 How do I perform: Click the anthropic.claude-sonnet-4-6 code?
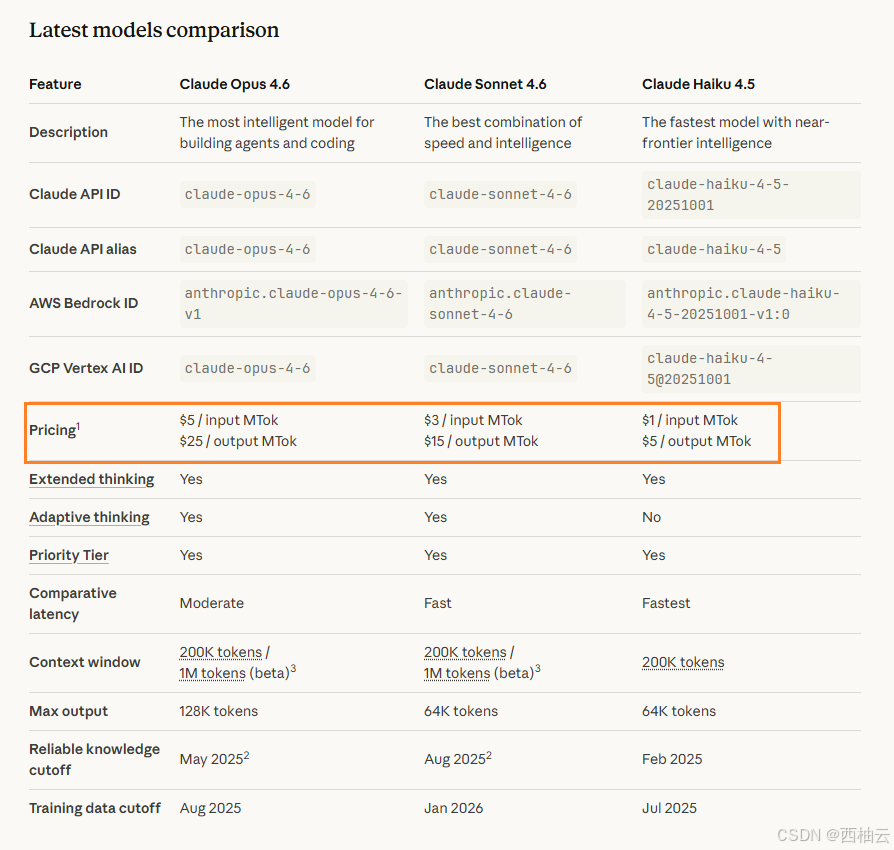[x=525, y=304]
